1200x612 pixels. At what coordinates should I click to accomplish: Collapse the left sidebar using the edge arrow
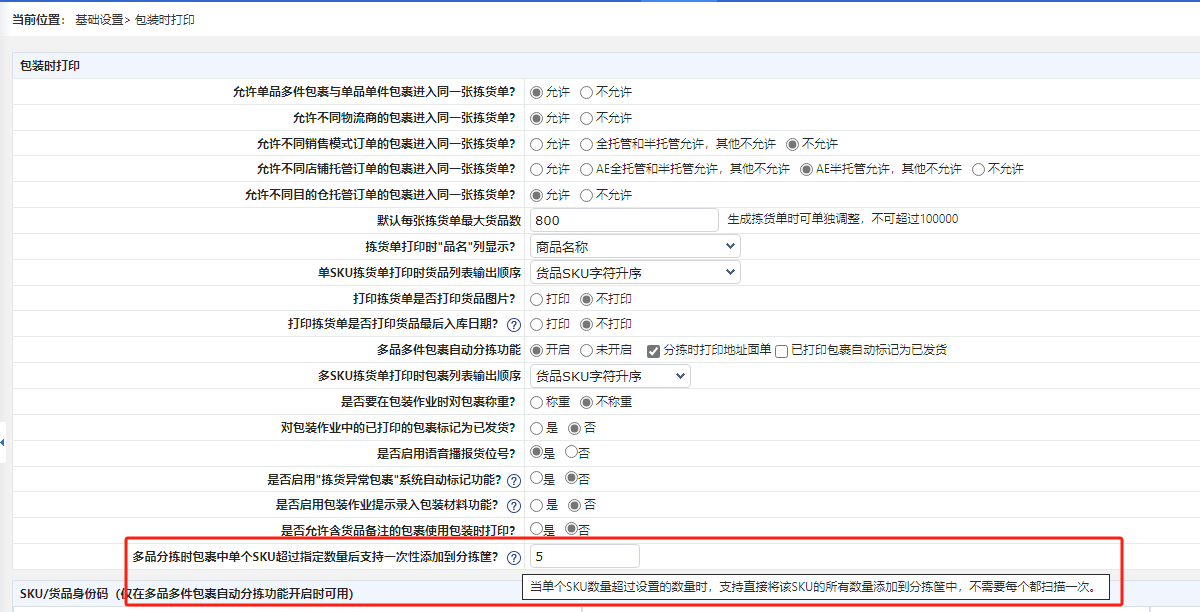pos(3,441)
